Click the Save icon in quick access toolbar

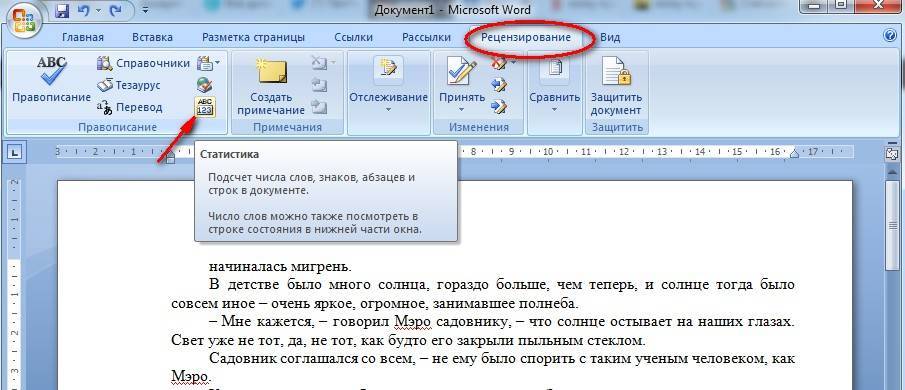click(x=63, y=10)
